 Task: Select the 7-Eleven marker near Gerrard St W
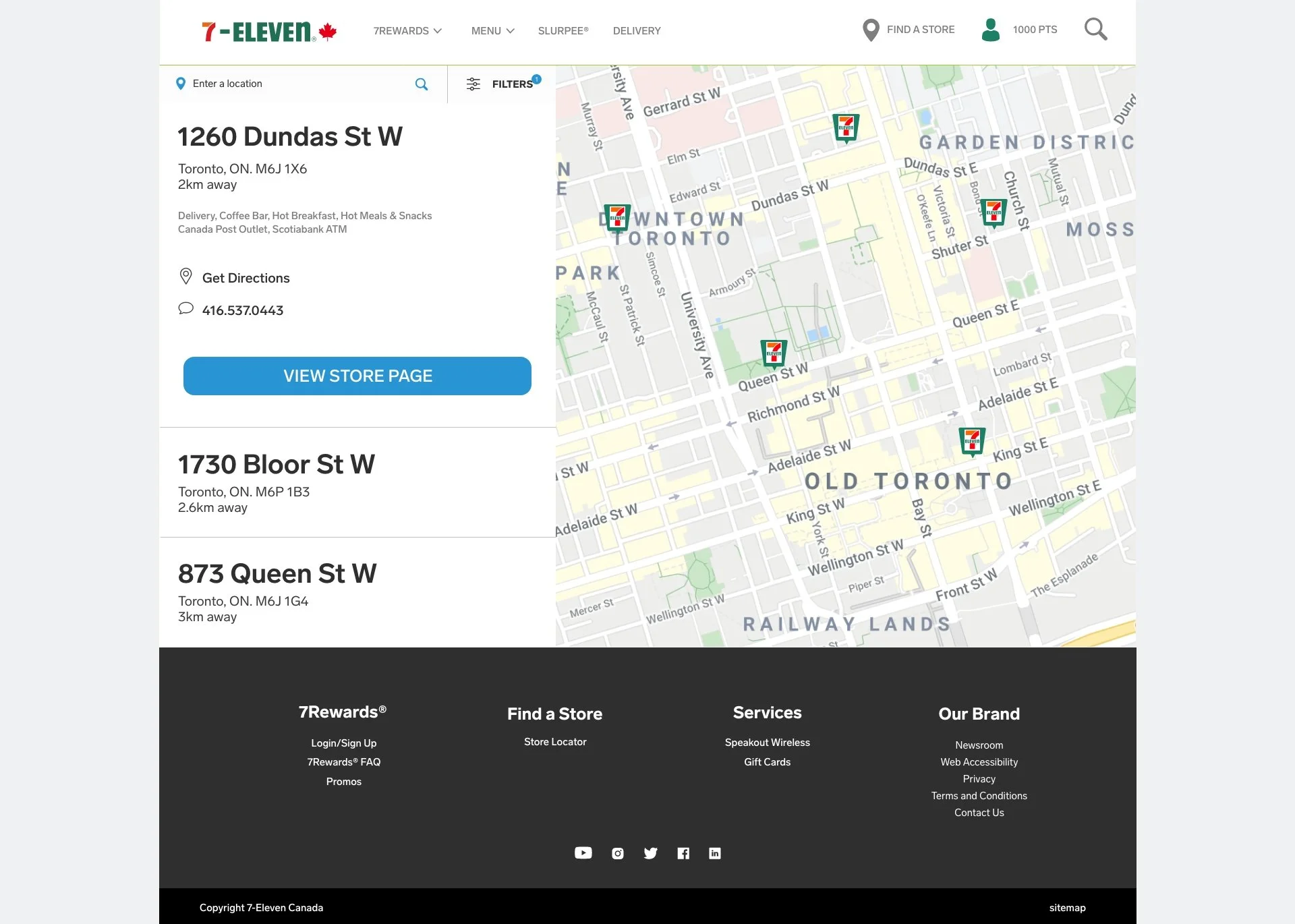point(846,128)
